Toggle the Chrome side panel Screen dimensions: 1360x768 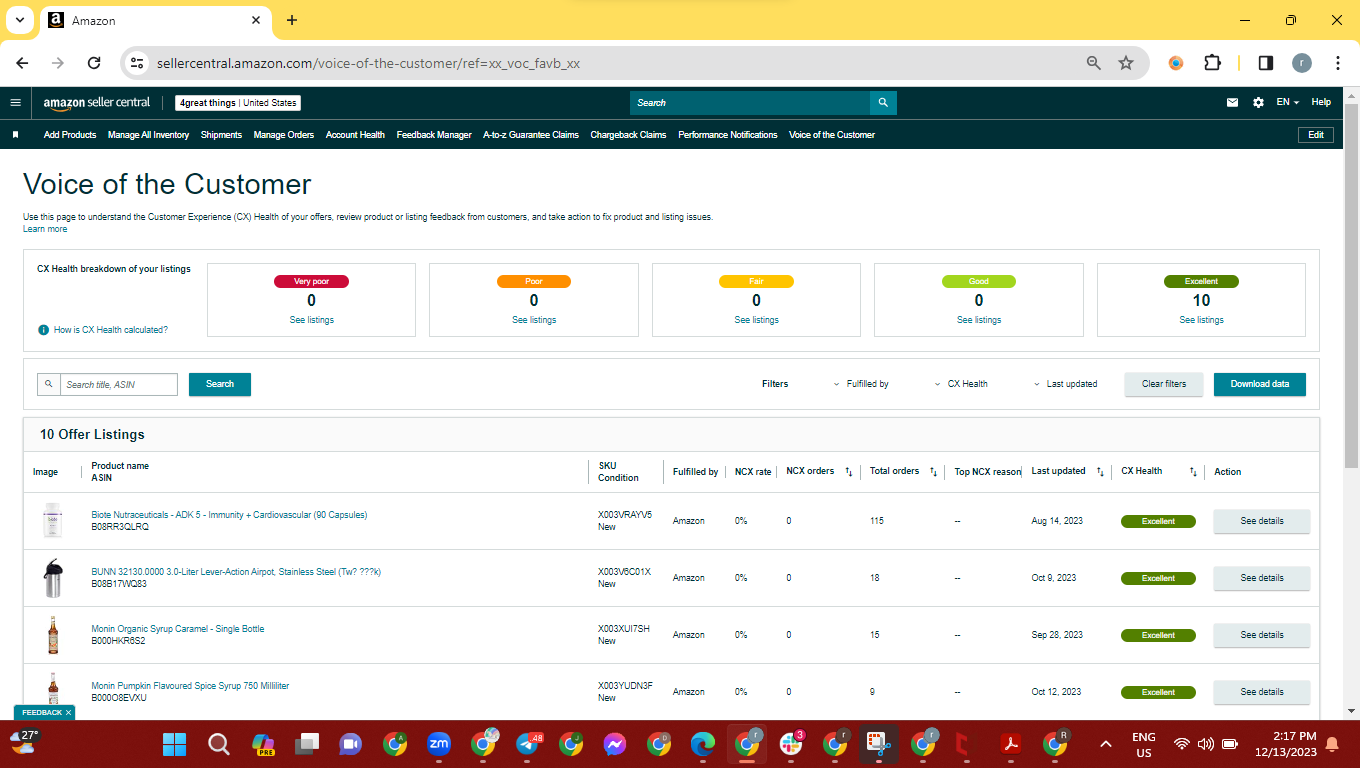(1265, 63)
